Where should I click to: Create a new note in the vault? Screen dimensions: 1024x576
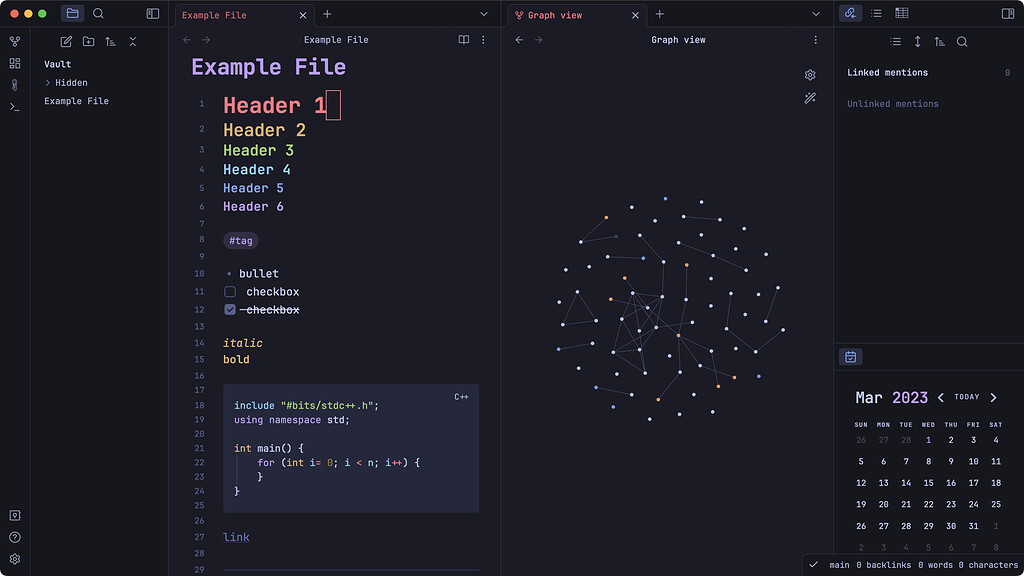pyautogui.click(x=66, y=41)
